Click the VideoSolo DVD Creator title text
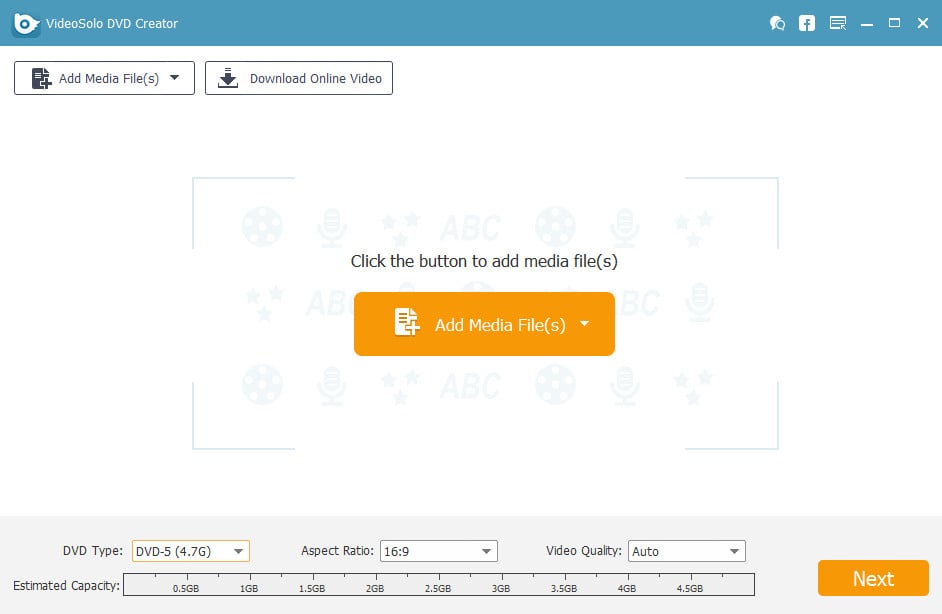 [x=112, y=23]
